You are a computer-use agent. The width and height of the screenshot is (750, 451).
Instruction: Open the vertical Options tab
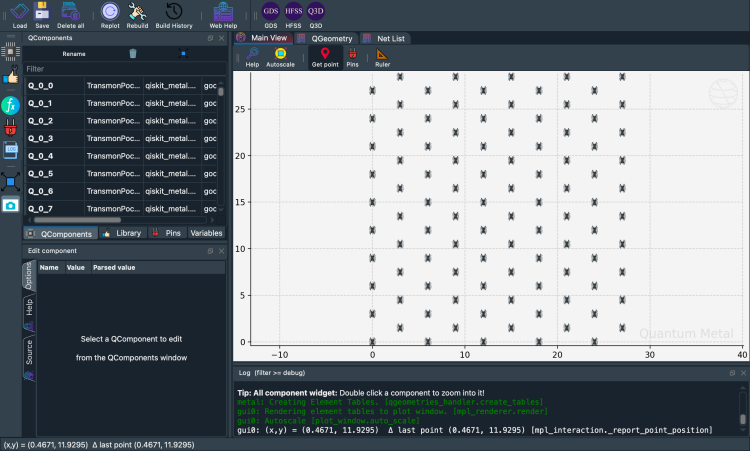(29, 275)
